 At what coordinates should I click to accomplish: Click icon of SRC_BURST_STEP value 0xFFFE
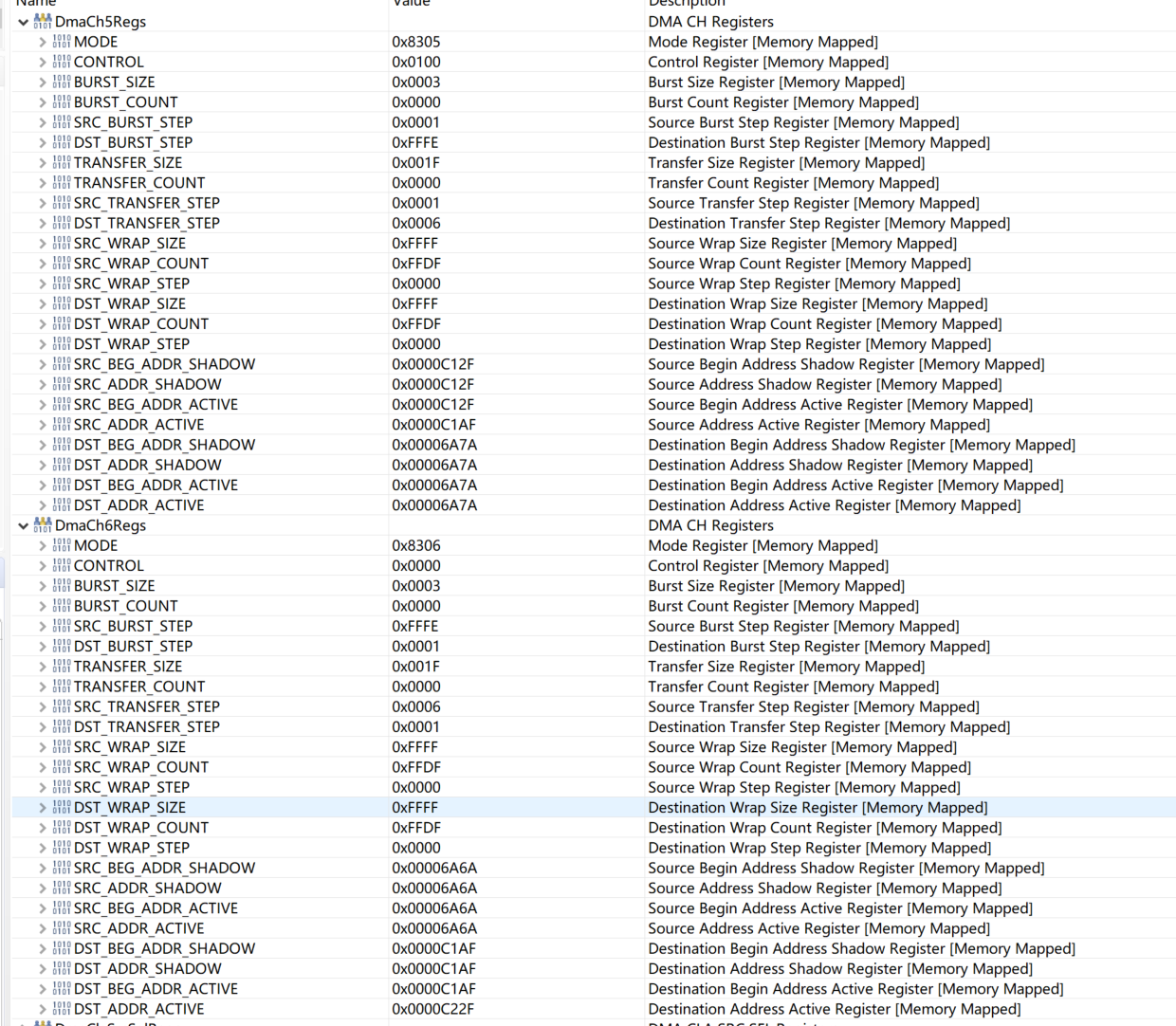[62, 626]
